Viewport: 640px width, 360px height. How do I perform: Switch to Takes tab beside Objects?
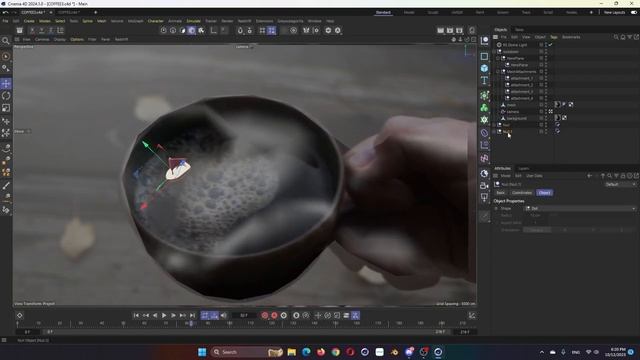519,30
